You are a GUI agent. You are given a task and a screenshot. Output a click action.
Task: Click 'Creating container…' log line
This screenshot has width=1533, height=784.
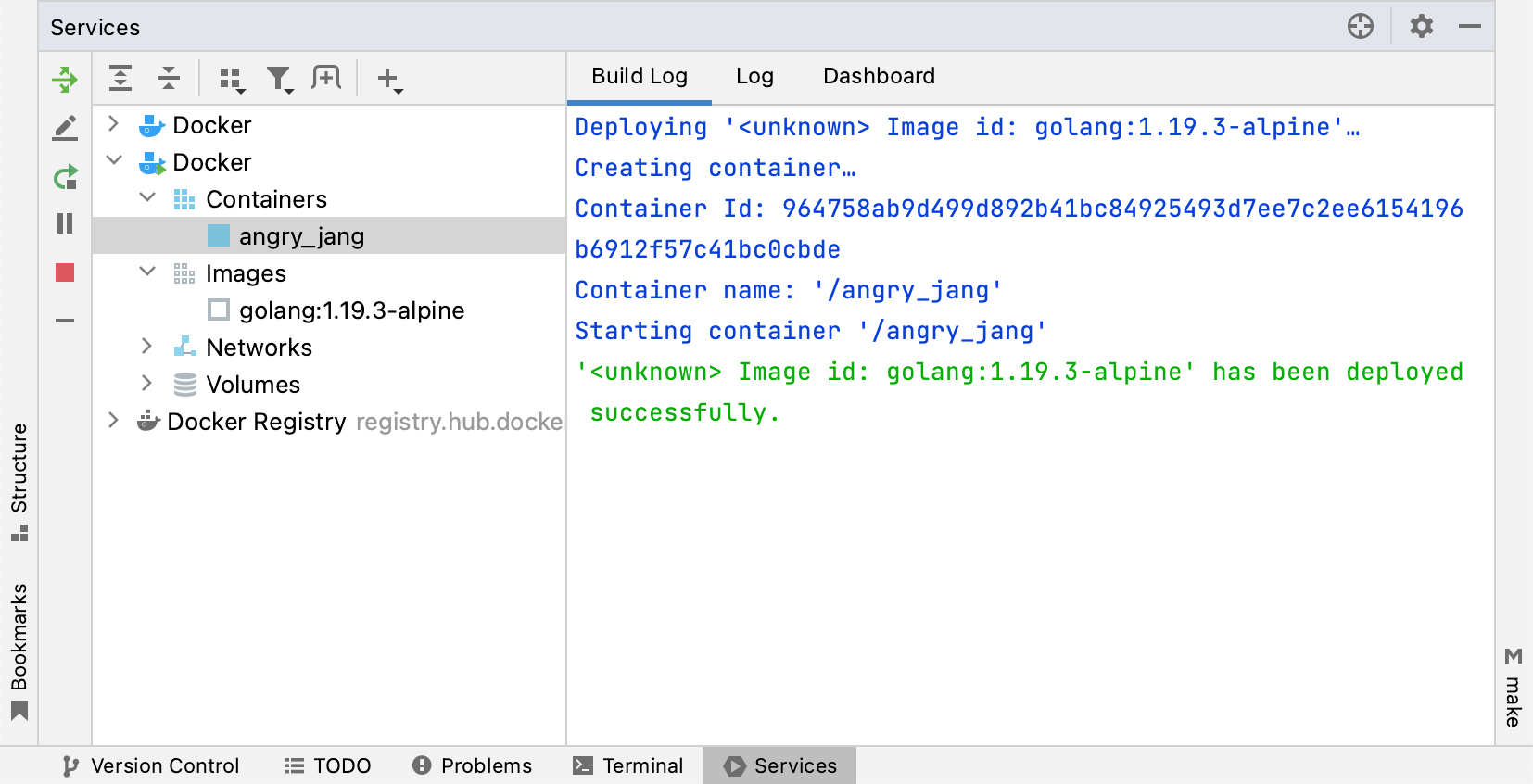click(x=715, y=168)
